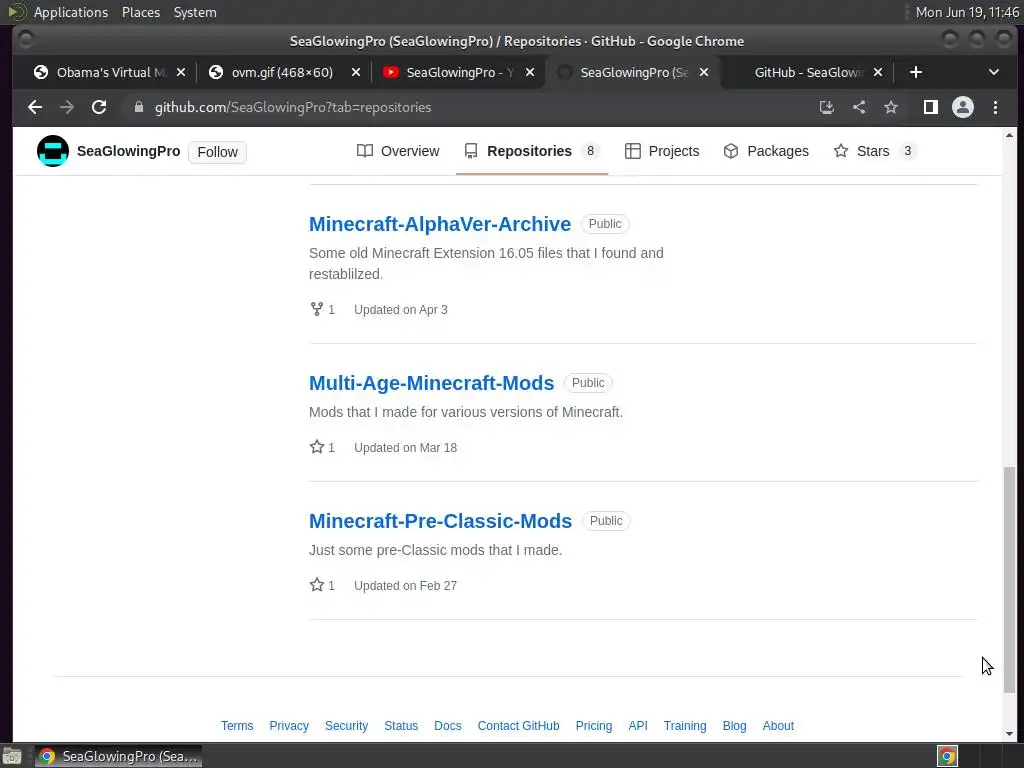The image size is (1024, 768).
Task: Open Minecraft-Pre-Classic-Mods repository
Action: tap(440, 521)
